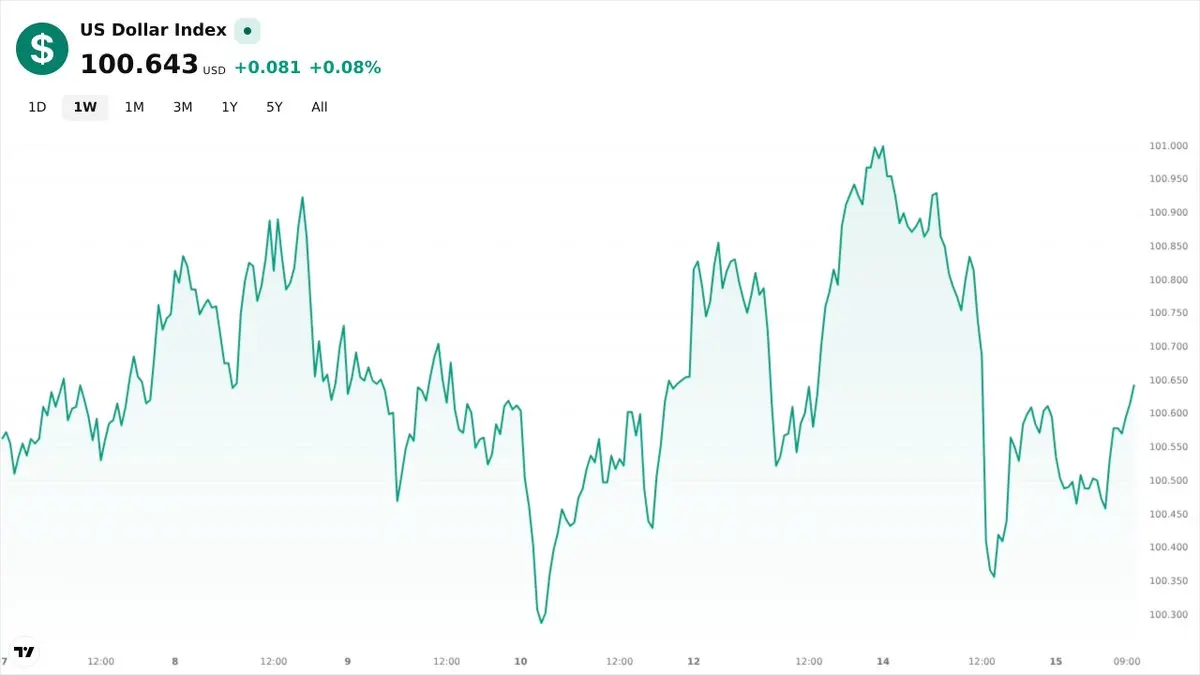Click the +0.081 price change
1200x675 pixels.
click(x=267, y=67)
